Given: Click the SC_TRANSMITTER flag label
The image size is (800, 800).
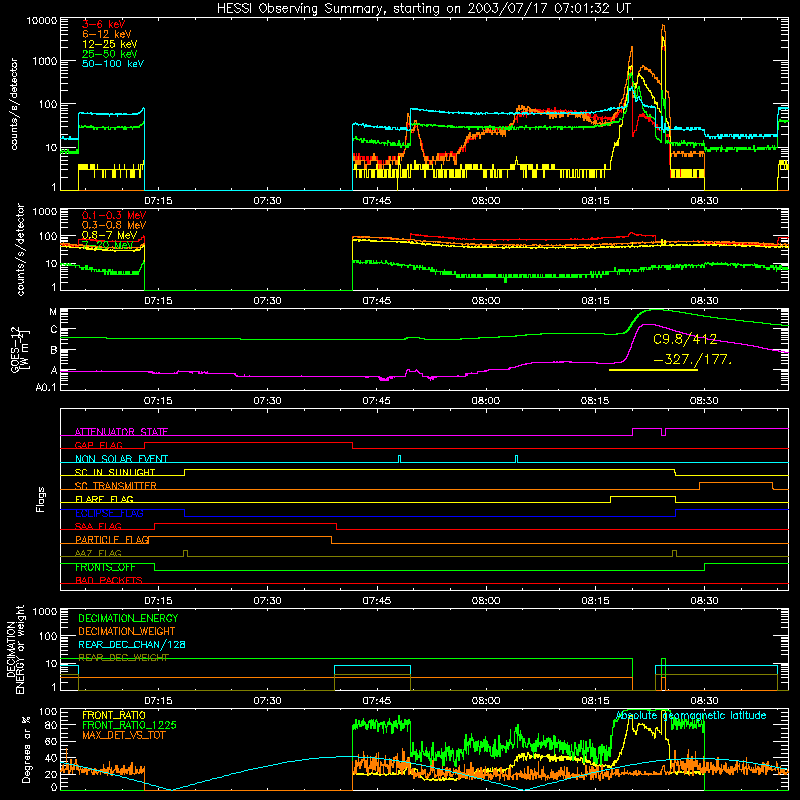Looking at the screenshot, I should (x=116, y=486).
